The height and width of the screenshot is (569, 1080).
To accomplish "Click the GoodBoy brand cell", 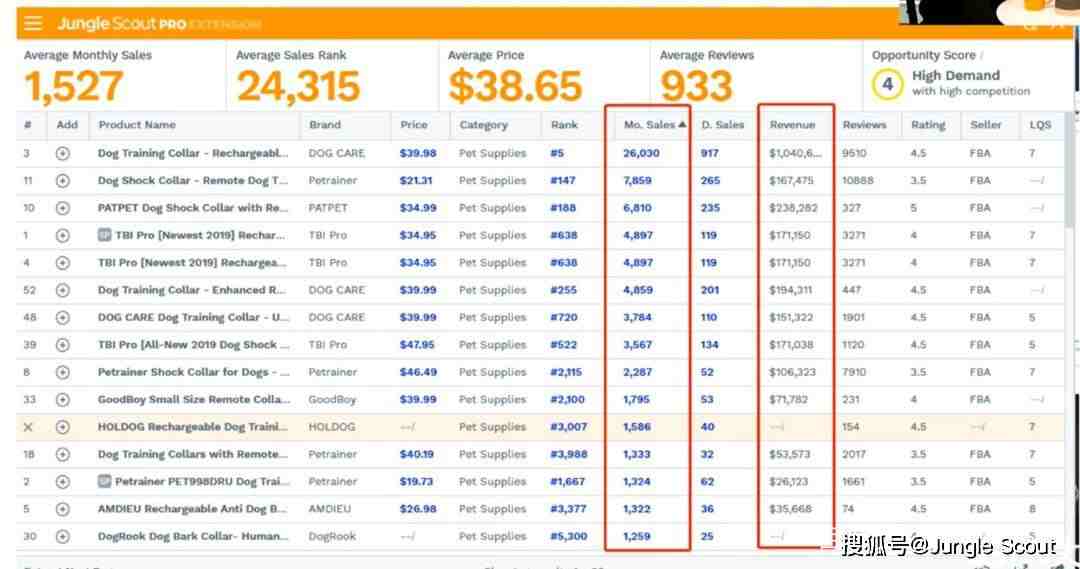I will (332, 400).
